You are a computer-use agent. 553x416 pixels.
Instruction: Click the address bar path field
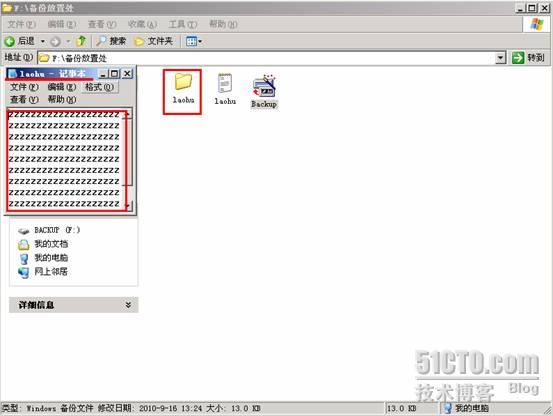266,58
